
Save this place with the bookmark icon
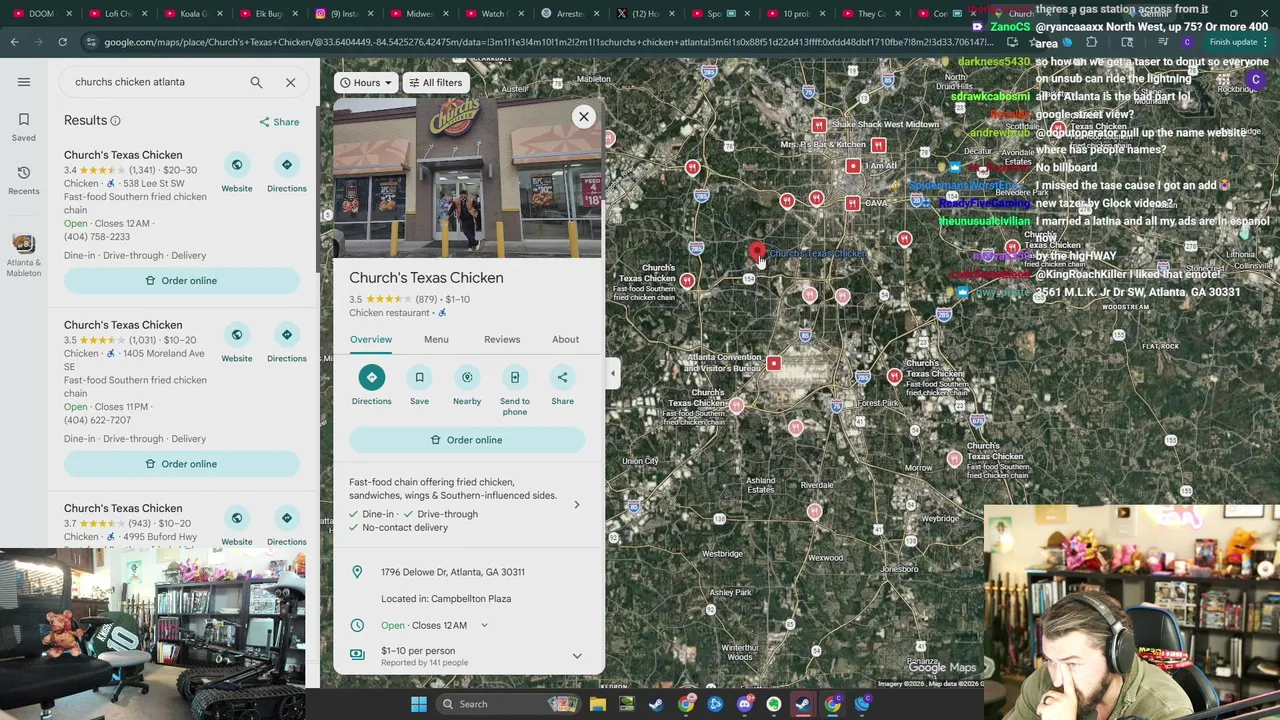(419, 377)
